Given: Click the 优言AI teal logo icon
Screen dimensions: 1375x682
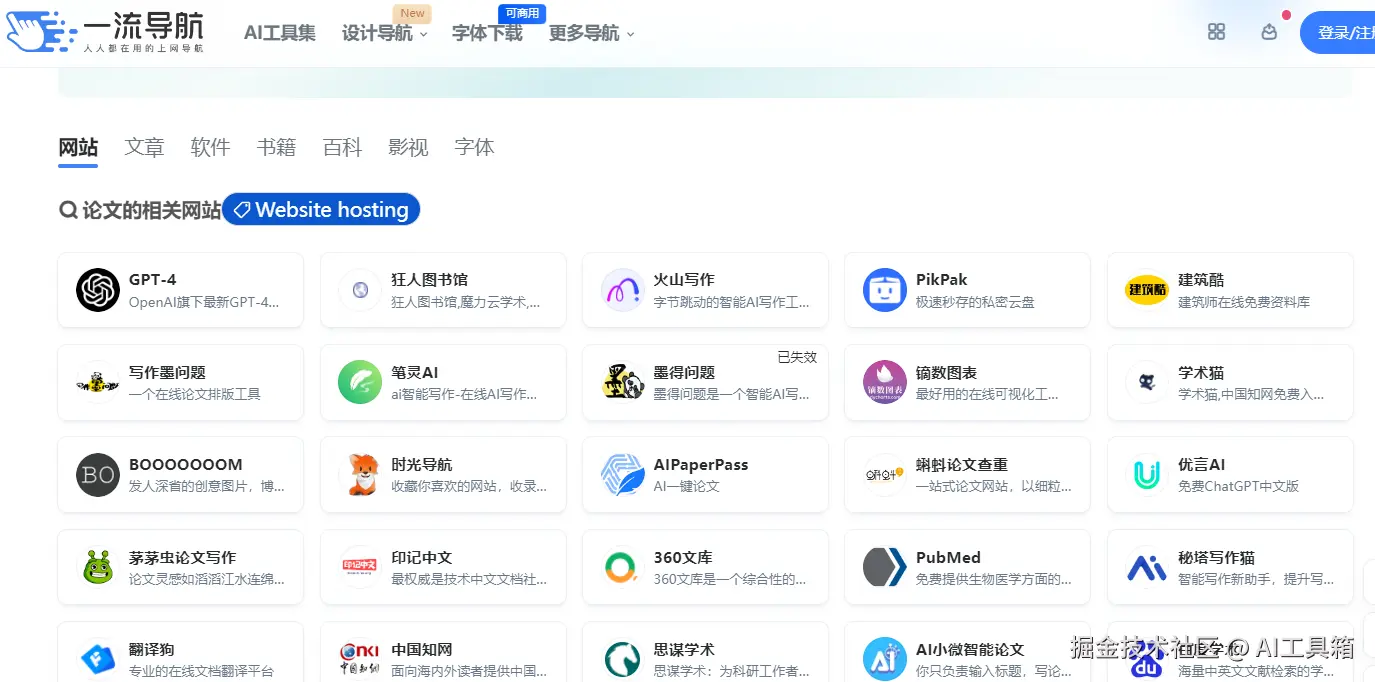Looking at the screenshot, I should click(1147, 475).
